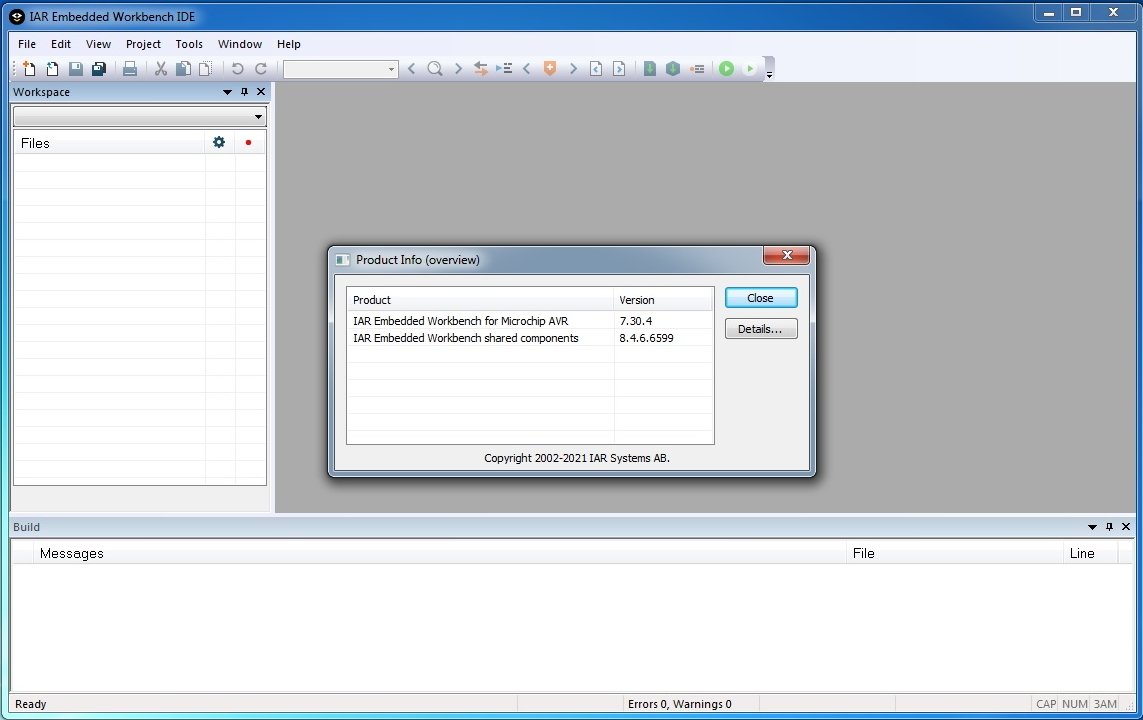The height and width of the screenshot is (720, 1143).
Task: Click the Cut scissors icon
Action: click(x=160, y=69)
